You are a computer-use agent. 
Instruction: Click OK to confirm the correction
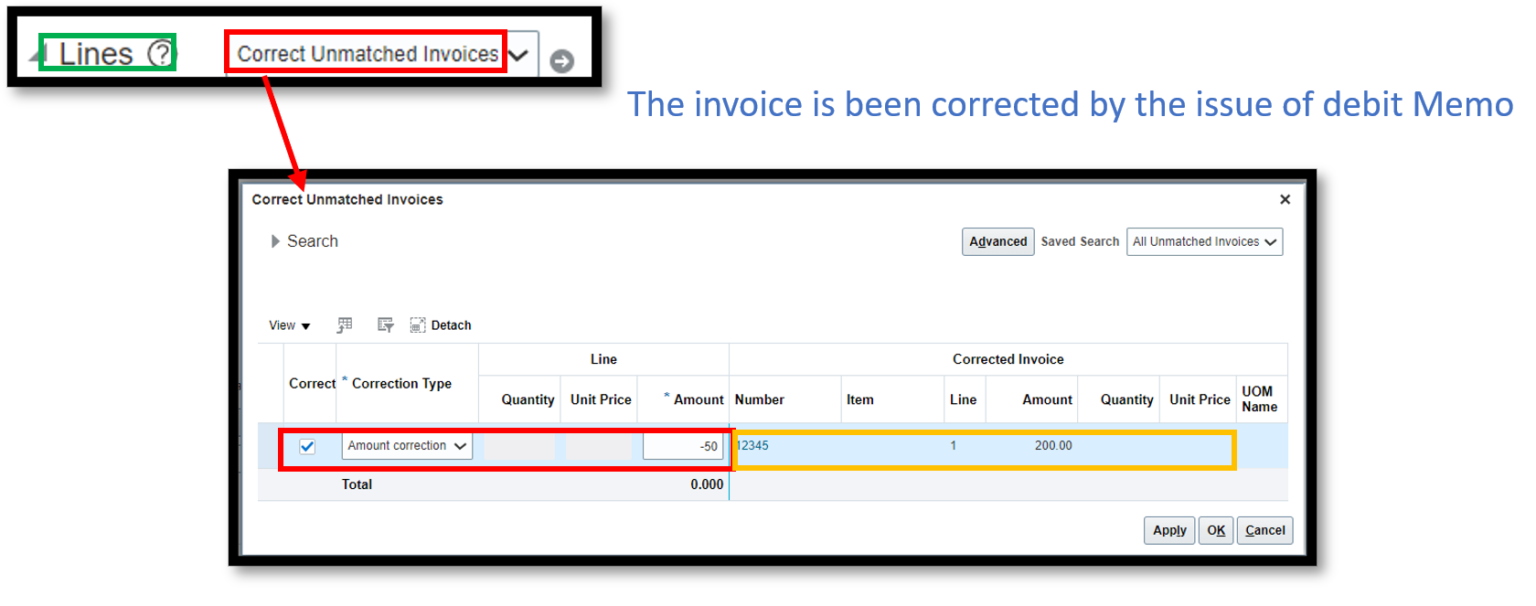tap(1215, 530)
